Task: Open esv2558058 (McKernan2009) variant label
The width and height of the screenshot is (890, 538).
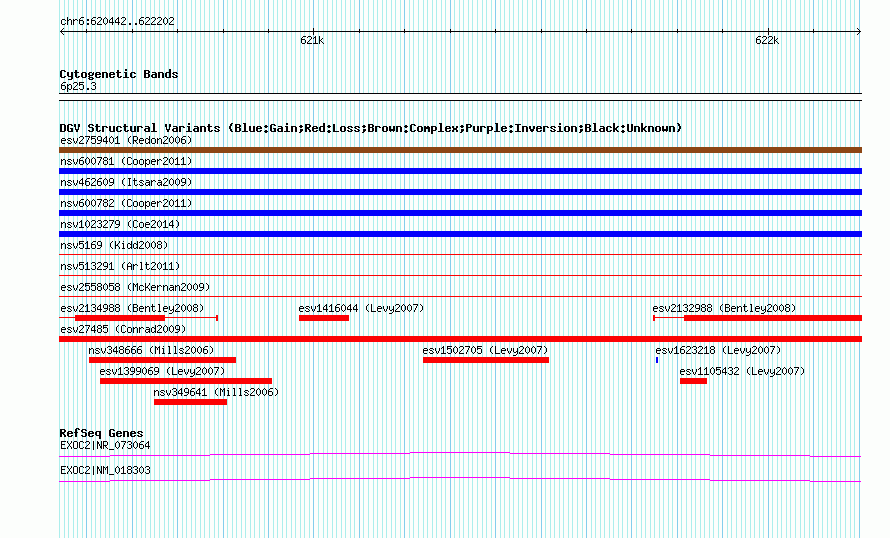Action: coord(135,287)
